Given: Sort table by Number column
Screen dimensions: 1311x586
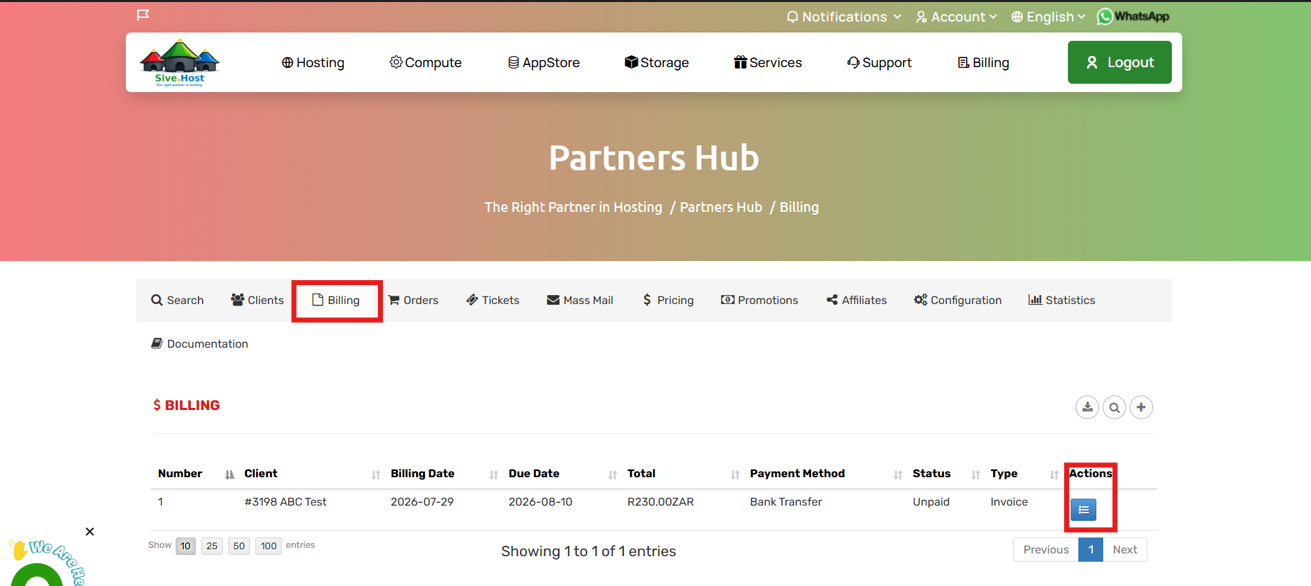Looking at the screenshot, I should click(x=195, y=474).
